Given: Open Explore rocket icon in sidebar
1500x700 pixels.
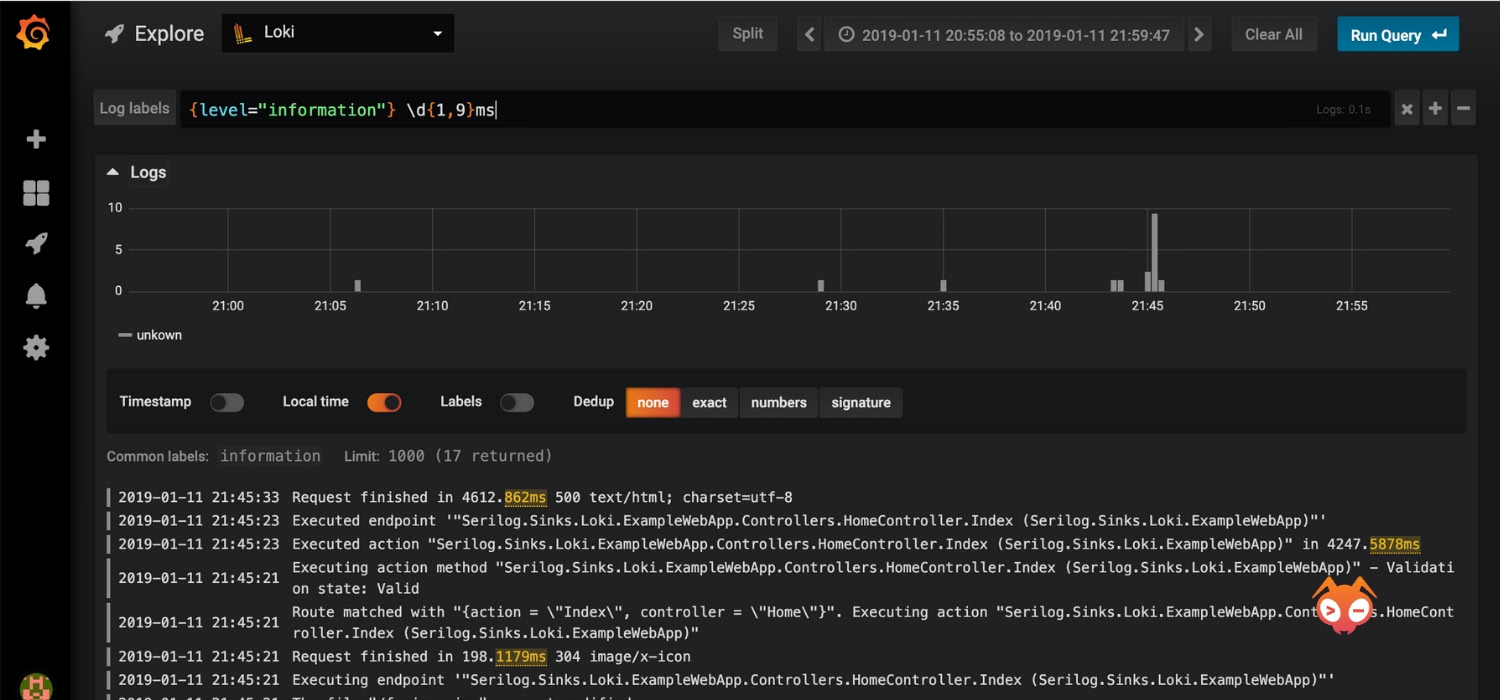Looking at the screenshot, I should (36, 244).
